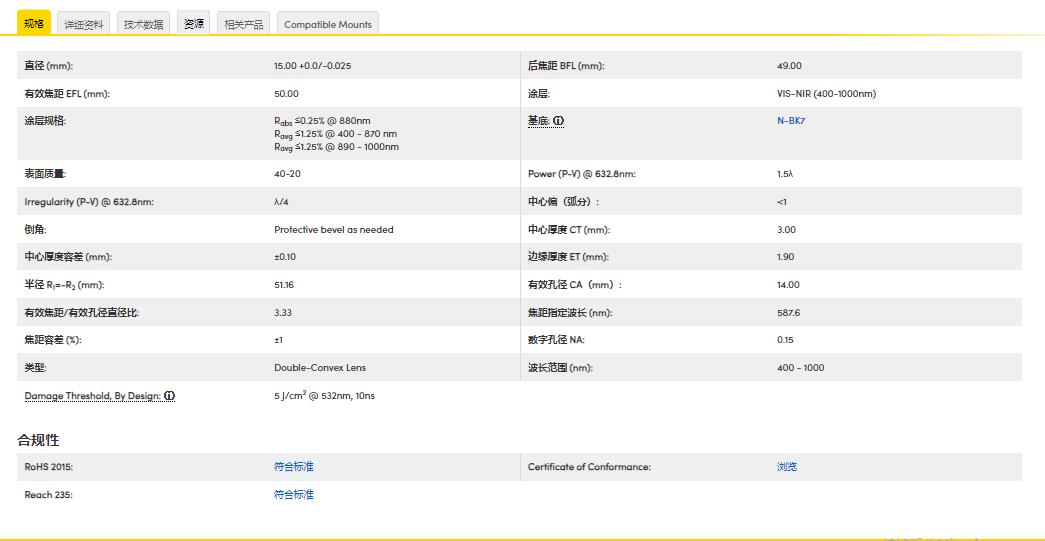Screen dimensions: 1045x541
Task: Open the 资源 tab
Action: (x=194, y=24)
